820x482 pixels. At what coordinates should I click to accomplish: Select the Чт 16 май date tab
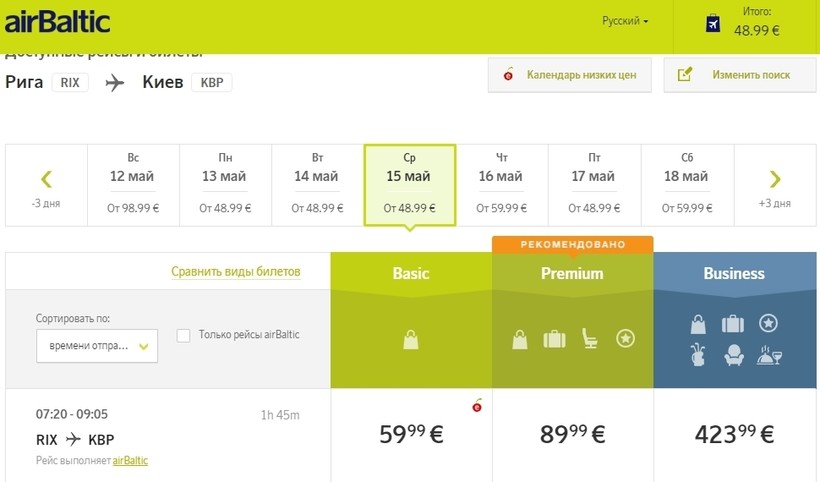pos(502,186)
